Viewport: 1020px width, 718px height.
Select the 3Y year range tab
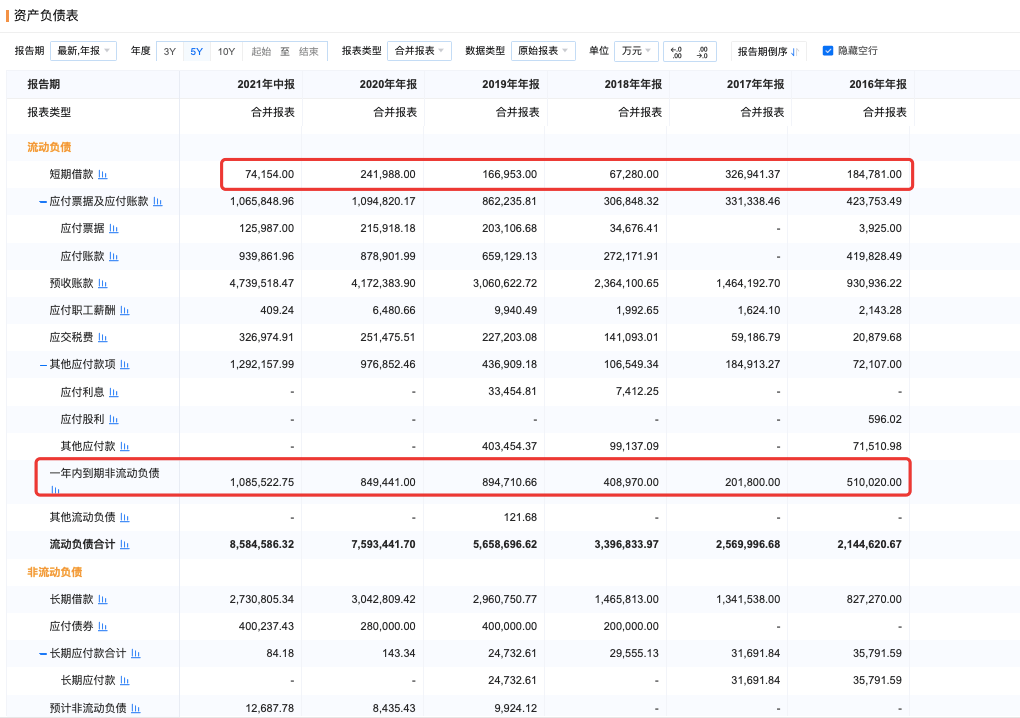point(170,51)
